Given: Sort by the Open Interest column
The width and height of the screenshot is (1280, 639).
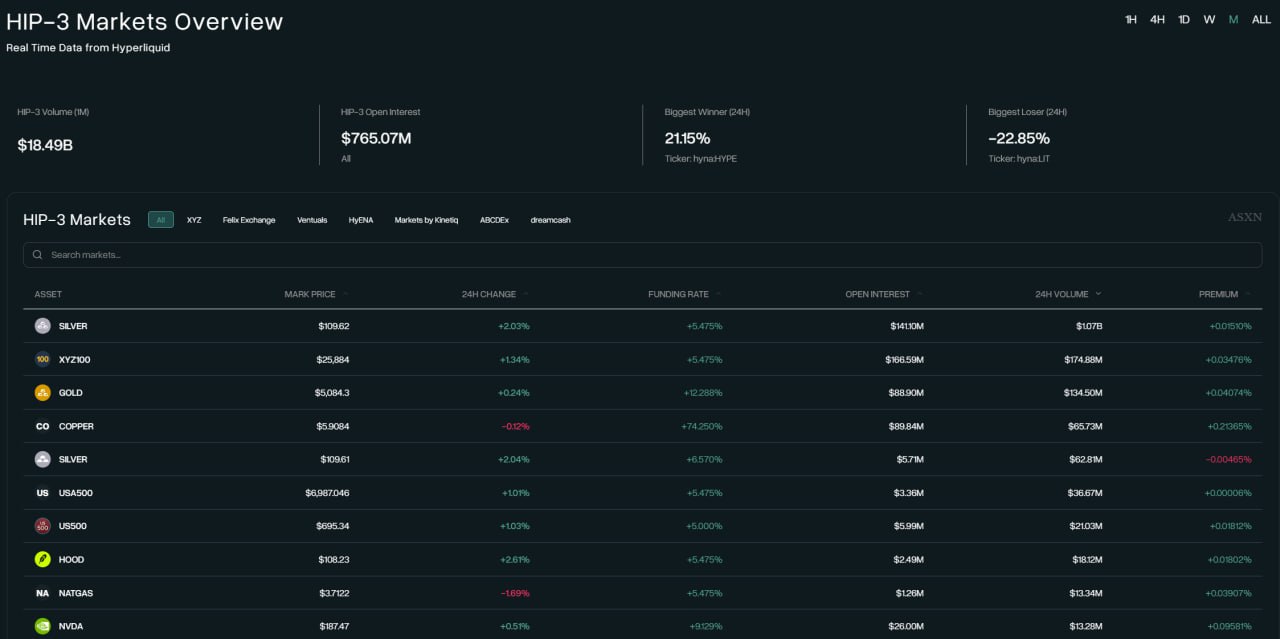Looking at the screenshot, I should pos(878,294).
